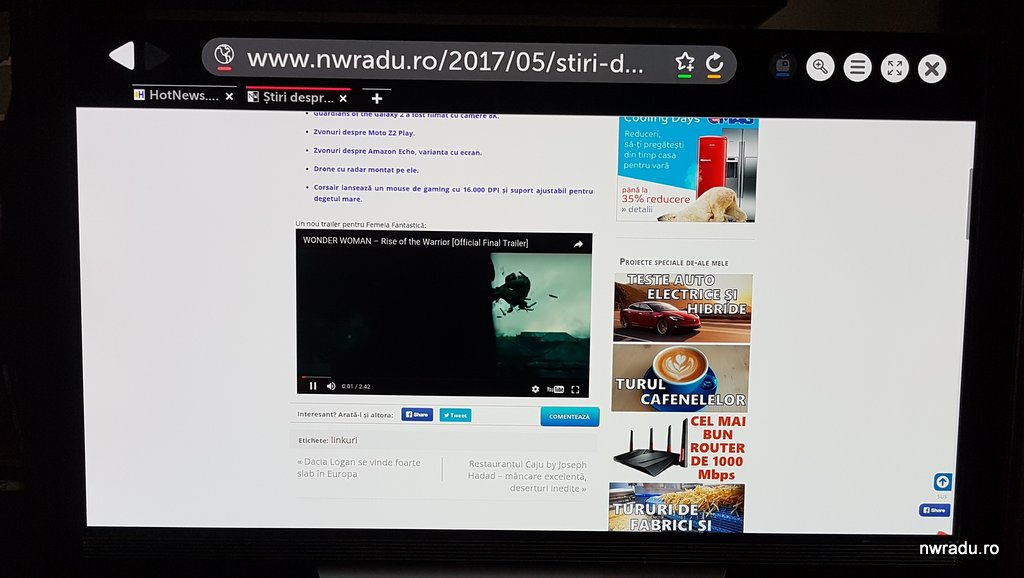Open the video settings gear
Image resolution: width=1024 pixels, height=578 pixels.
(536, 389)
